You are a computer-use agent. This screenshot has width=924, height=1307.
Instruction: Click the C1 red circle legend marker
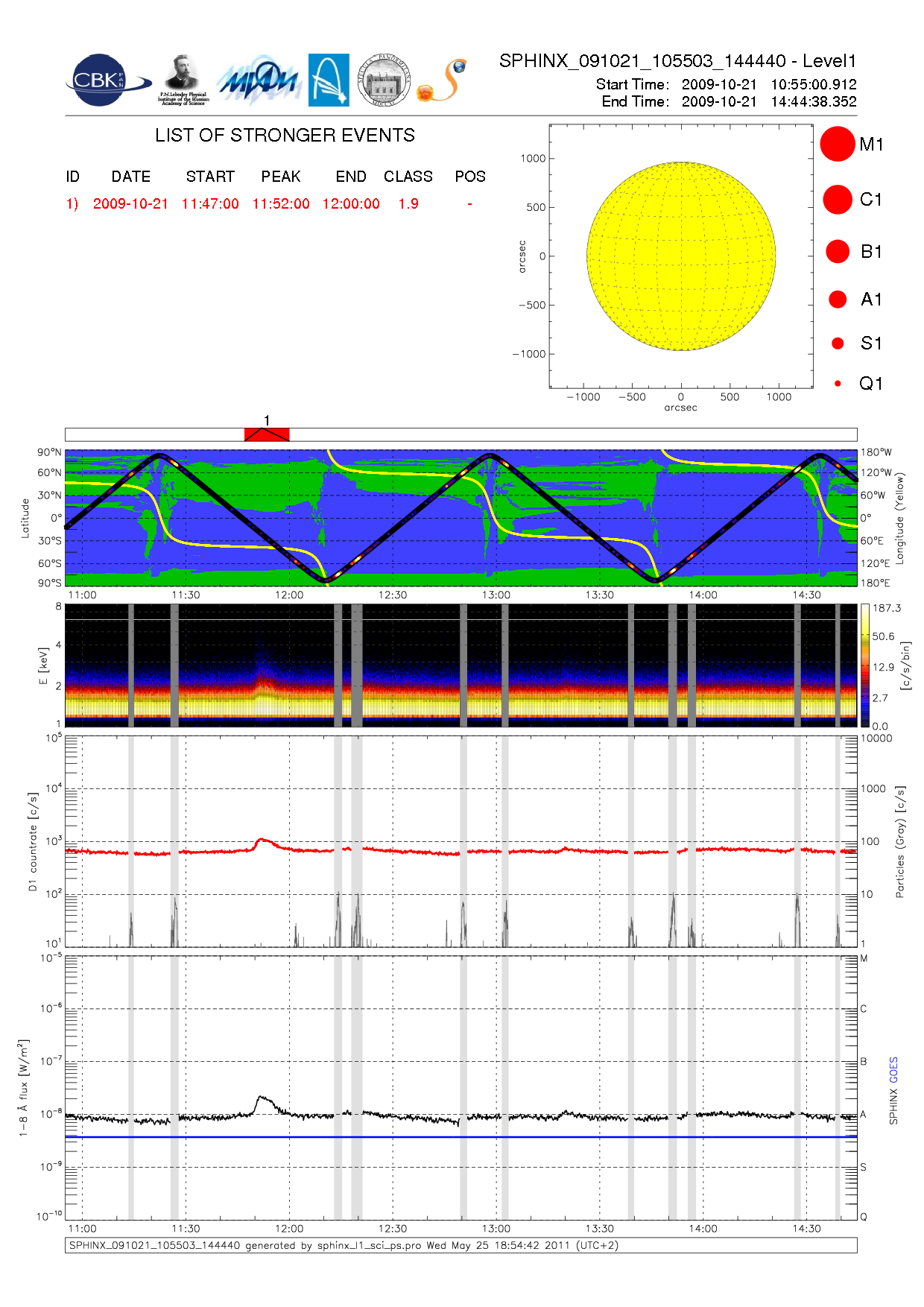point(837,200)
